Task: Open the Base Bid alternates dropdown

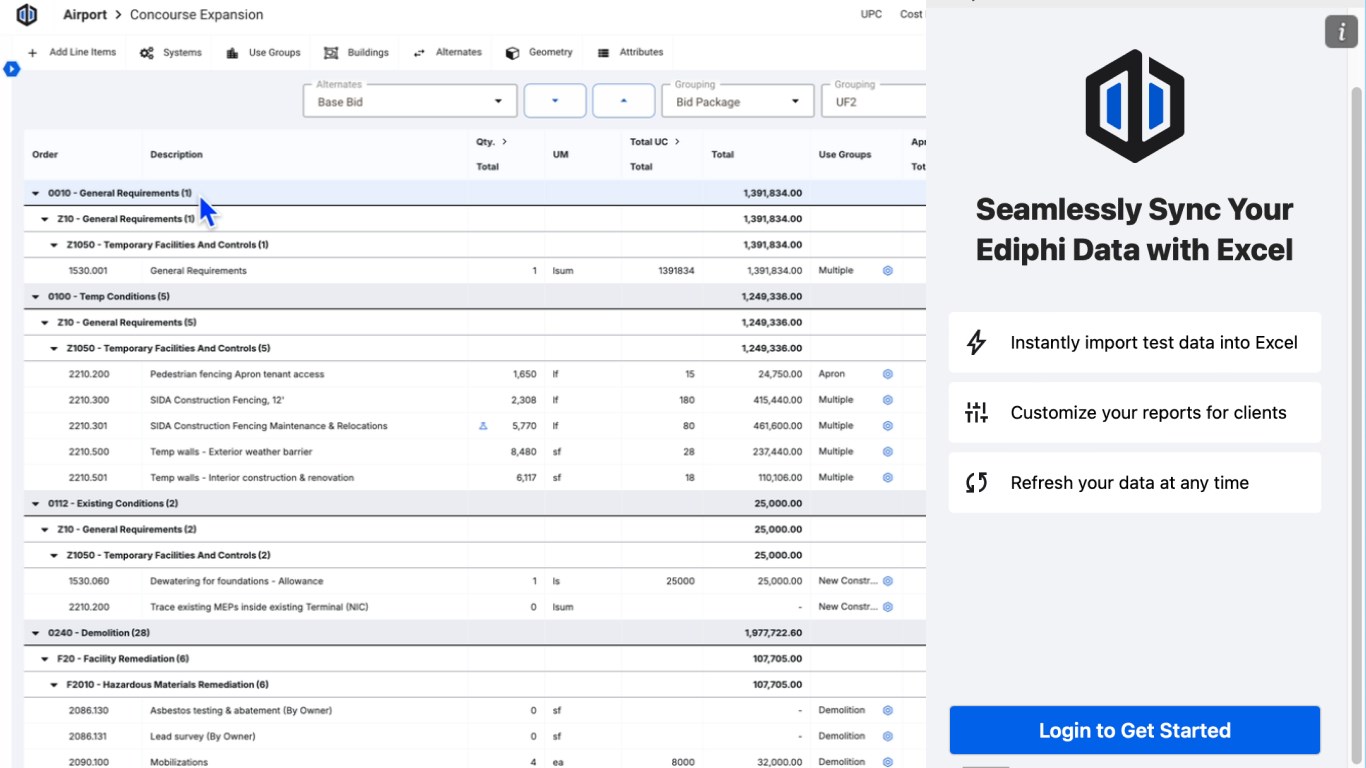Action: [x=410, y=101]
